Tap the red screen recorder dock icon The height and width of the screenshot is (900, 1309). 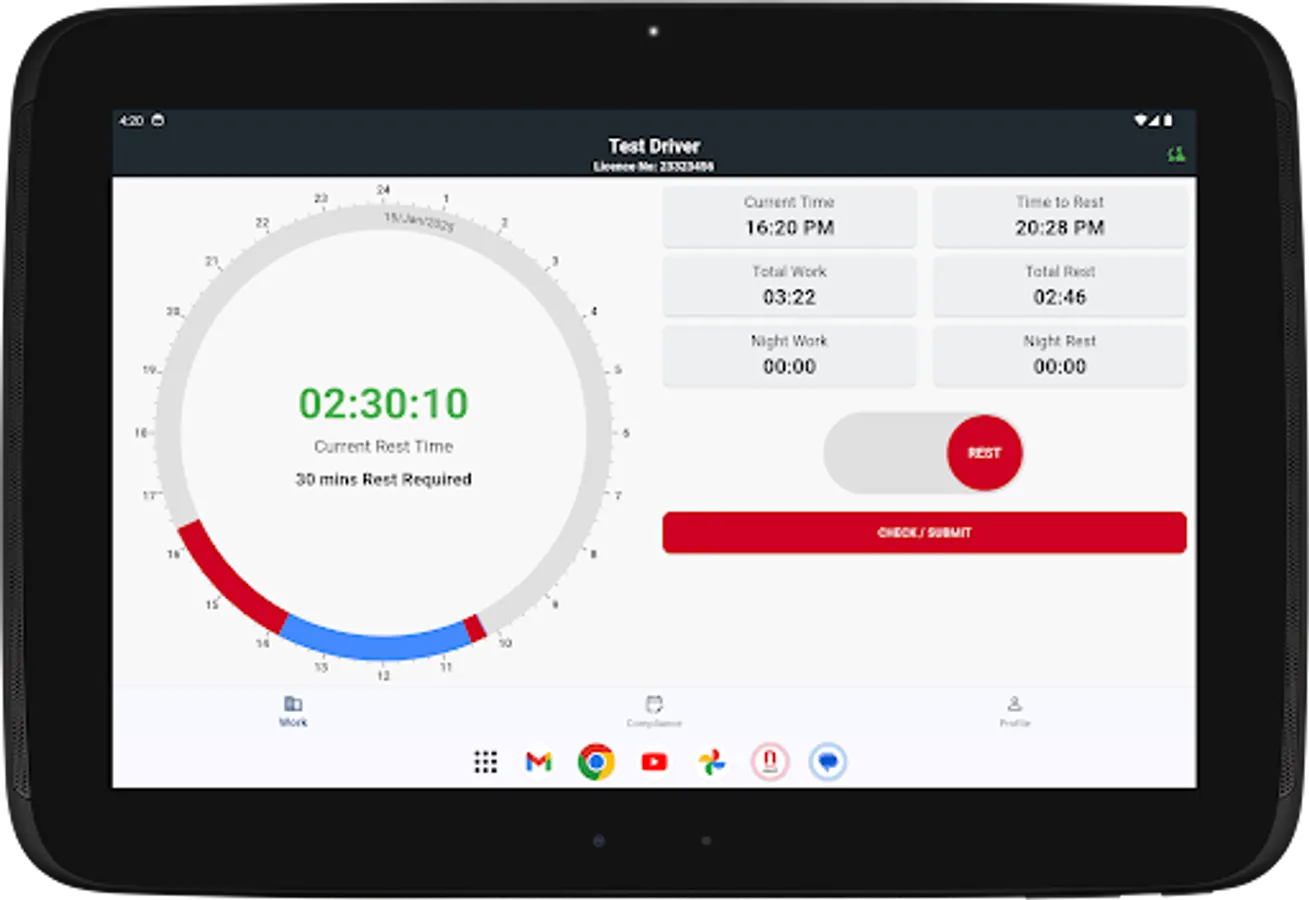tap(770, 762)
